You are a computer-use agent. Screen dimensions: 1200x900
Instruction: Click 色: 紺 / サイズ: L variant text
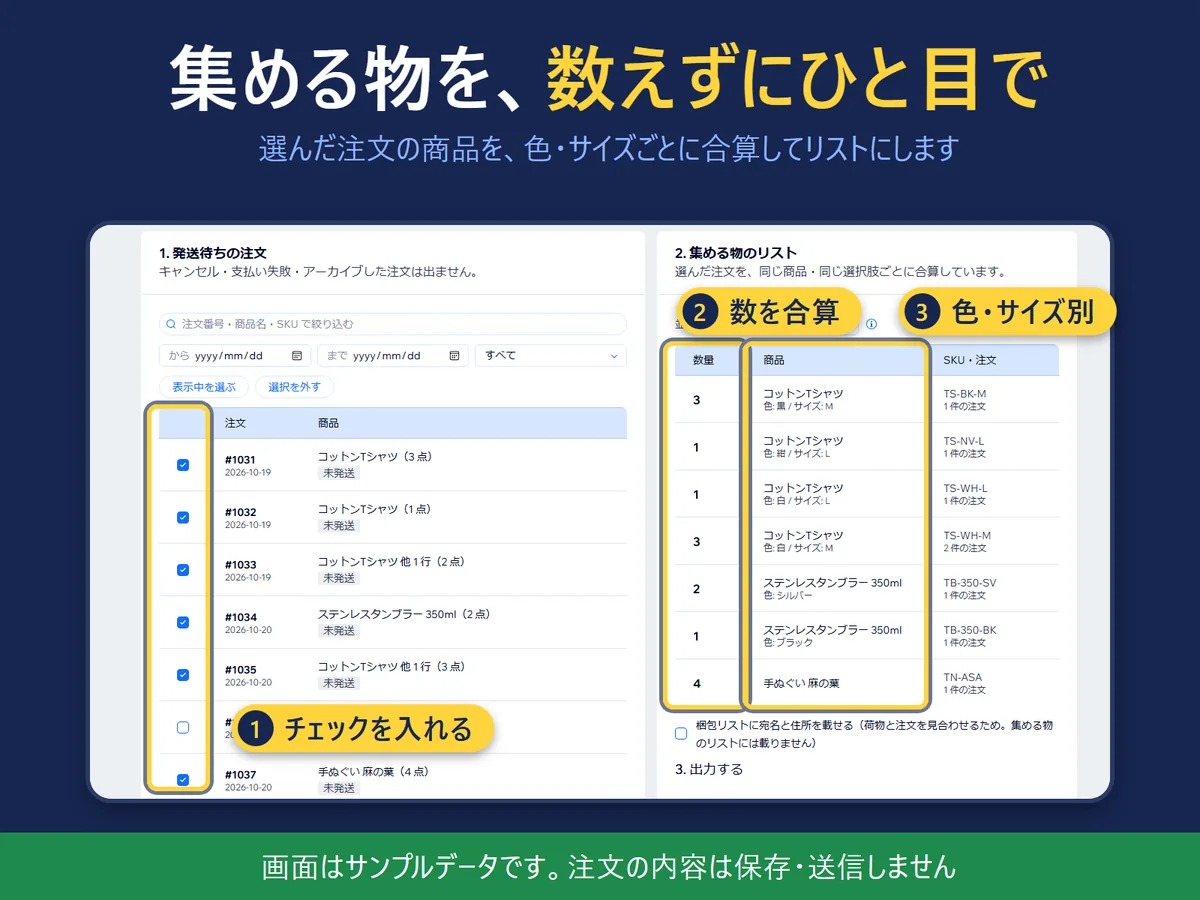(x=797, y=454)
